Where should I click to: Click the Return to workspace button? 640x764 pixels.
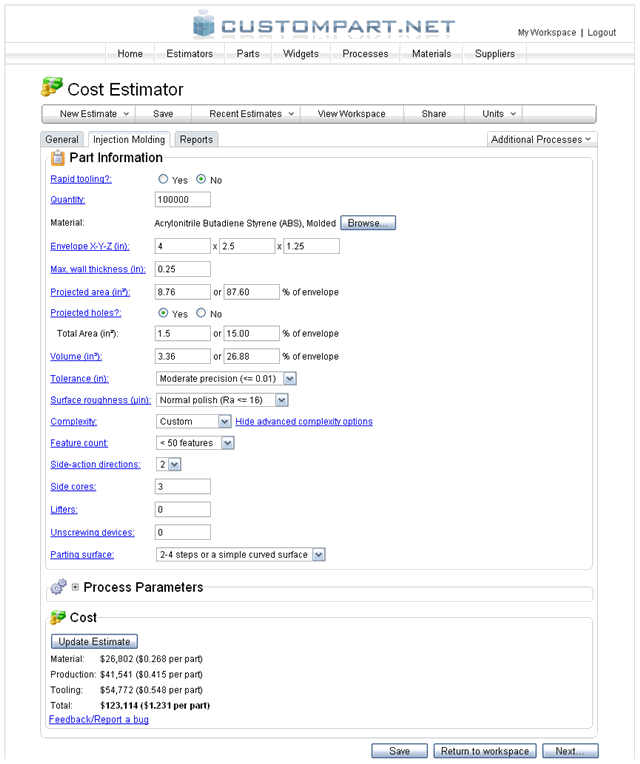(485, 751)
